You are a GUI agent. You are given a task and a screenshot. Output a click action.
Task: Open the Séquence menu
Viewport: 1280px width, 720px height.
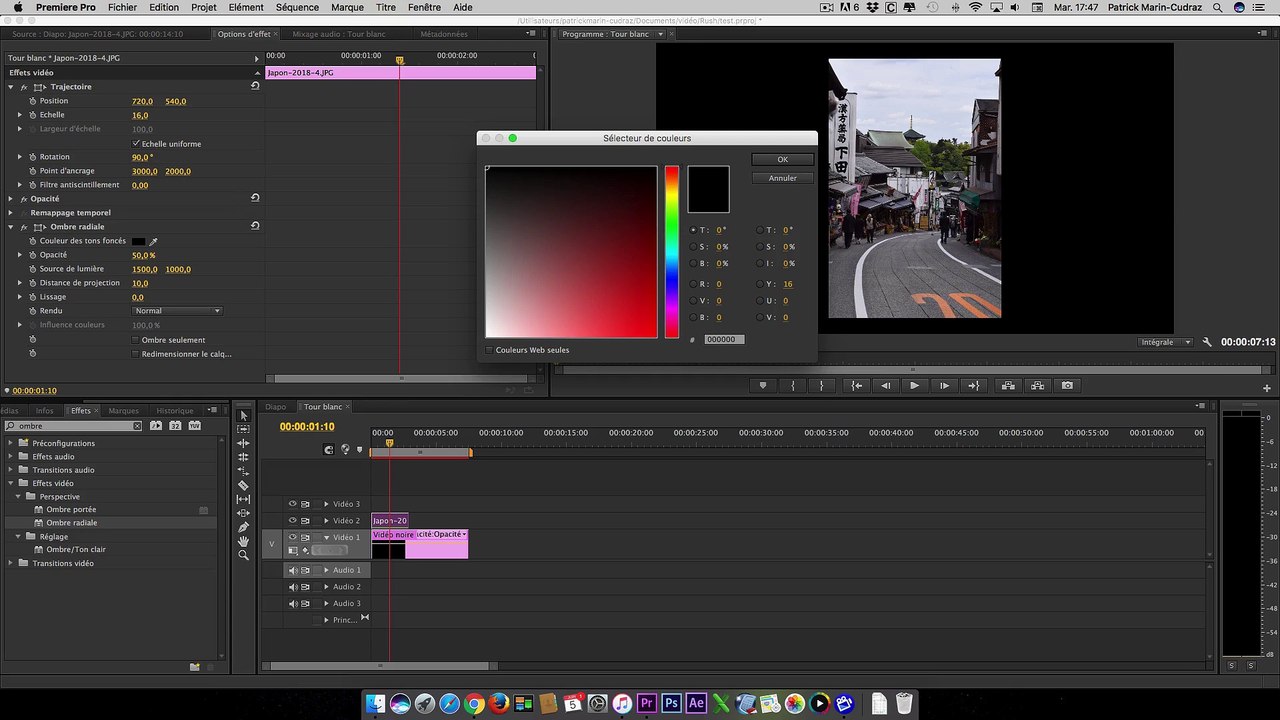(x=297, y=7)
